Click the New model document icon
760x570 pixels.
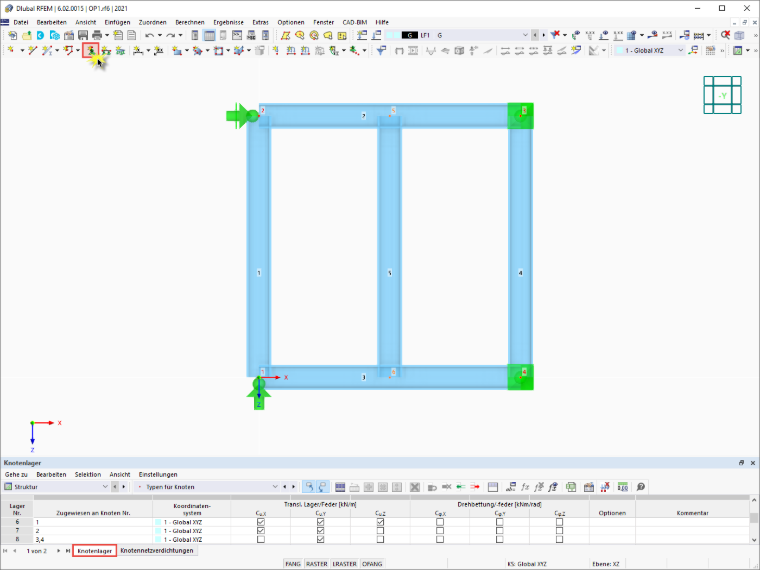tap(13, 35)
